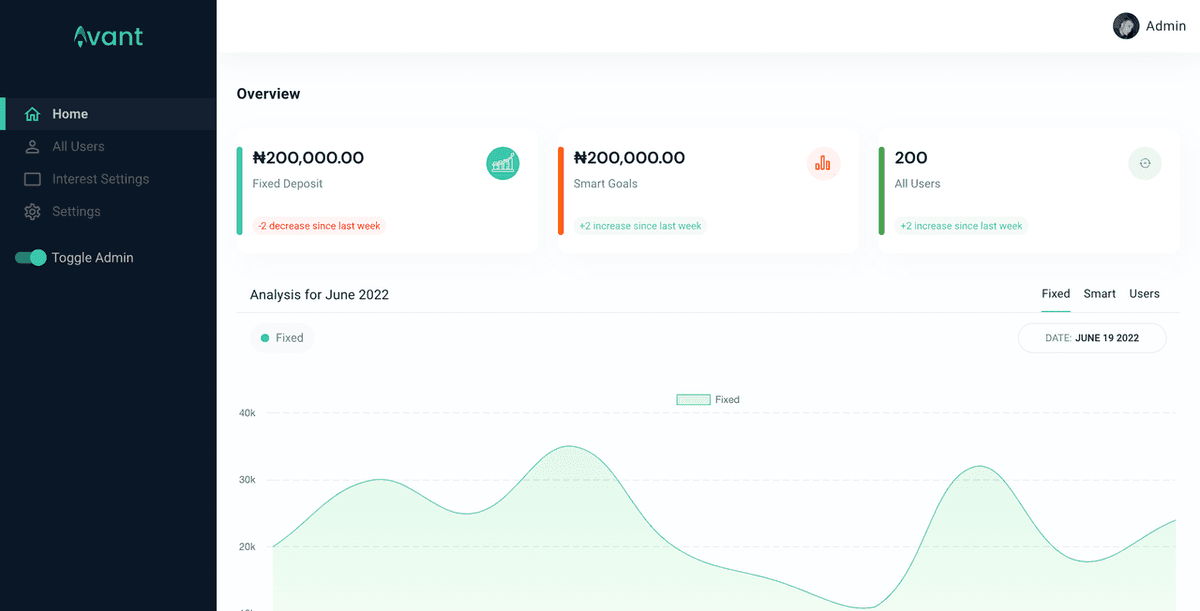The image size is (1200, 611).
Task: Switch to the Users analysis tab
Action: coord(1144,294)
